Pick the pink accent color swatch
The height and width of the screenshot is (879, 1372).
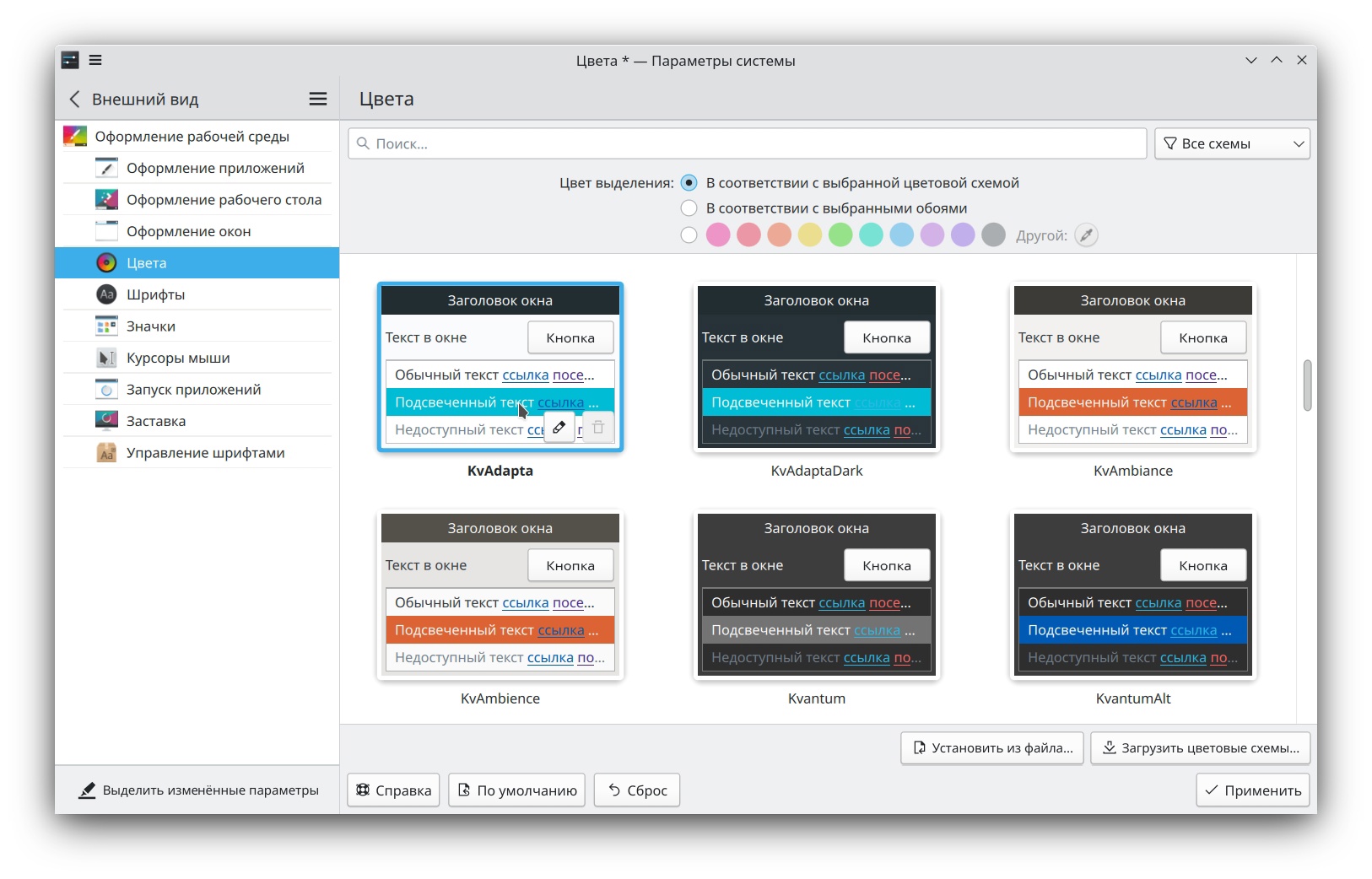[718, 235]
